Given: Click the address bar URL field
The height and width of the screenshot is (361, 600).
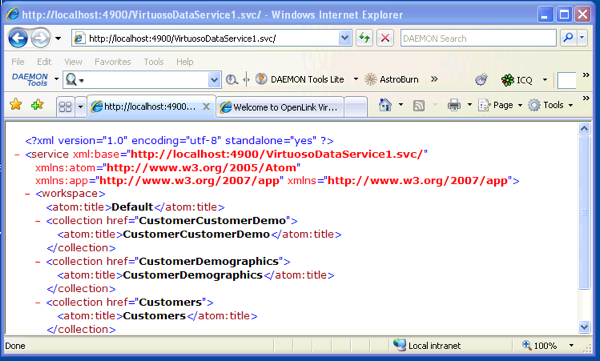Looking at the screenshot, I should coord(206,38).
